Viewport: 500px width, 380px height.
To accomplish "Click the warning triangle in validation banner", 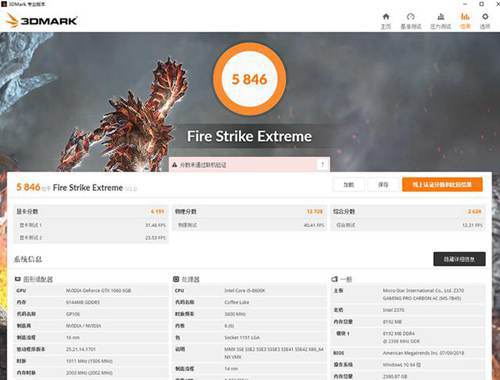I will [x=174, y=165].
